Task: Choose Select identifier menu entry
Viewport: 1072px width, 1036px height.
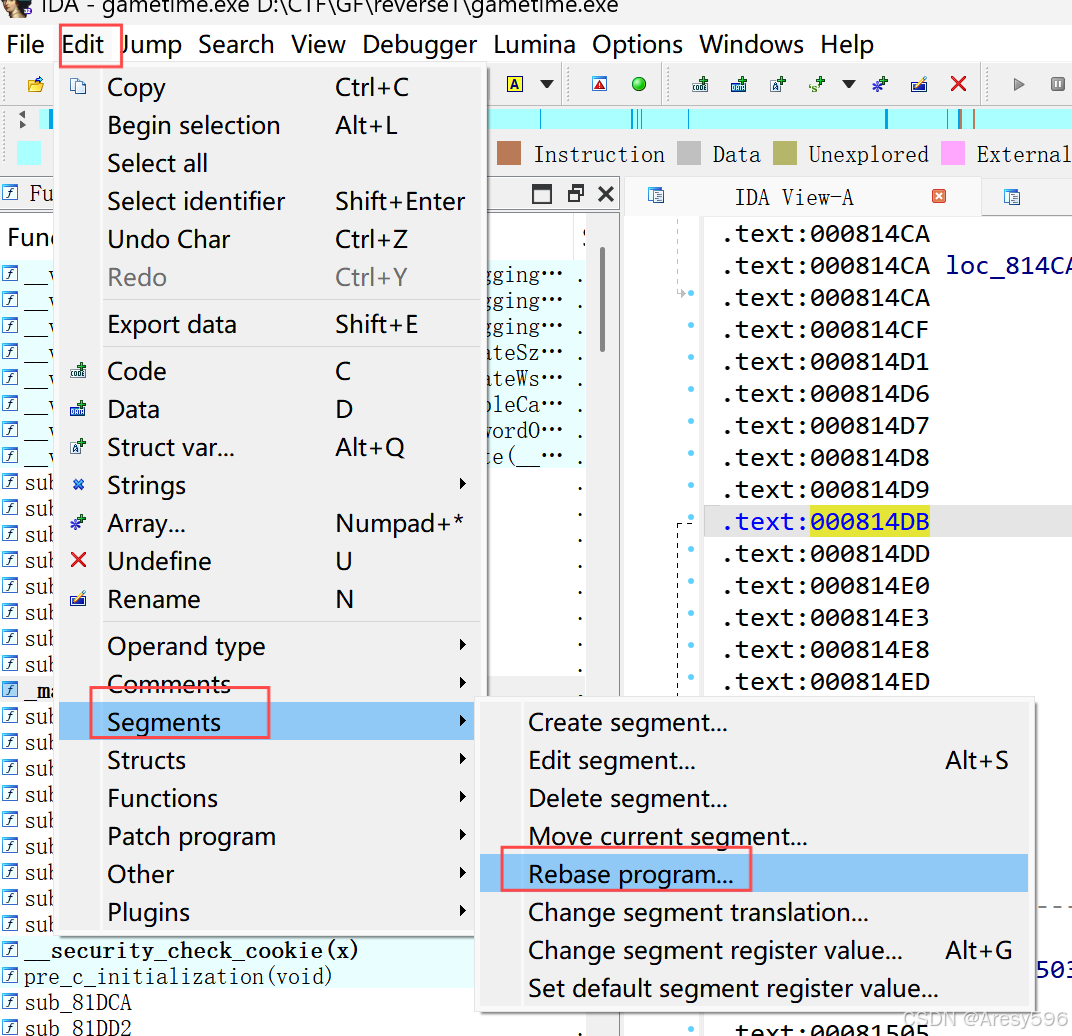Action: (267, 201)
